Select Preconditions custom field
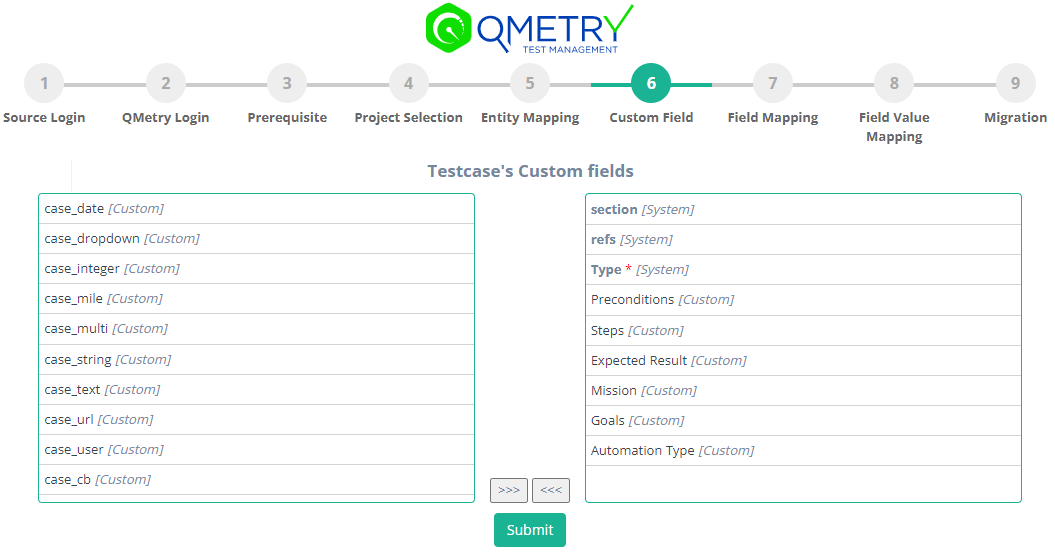The height and width of the screenshot is (555, 1055). 803,300
